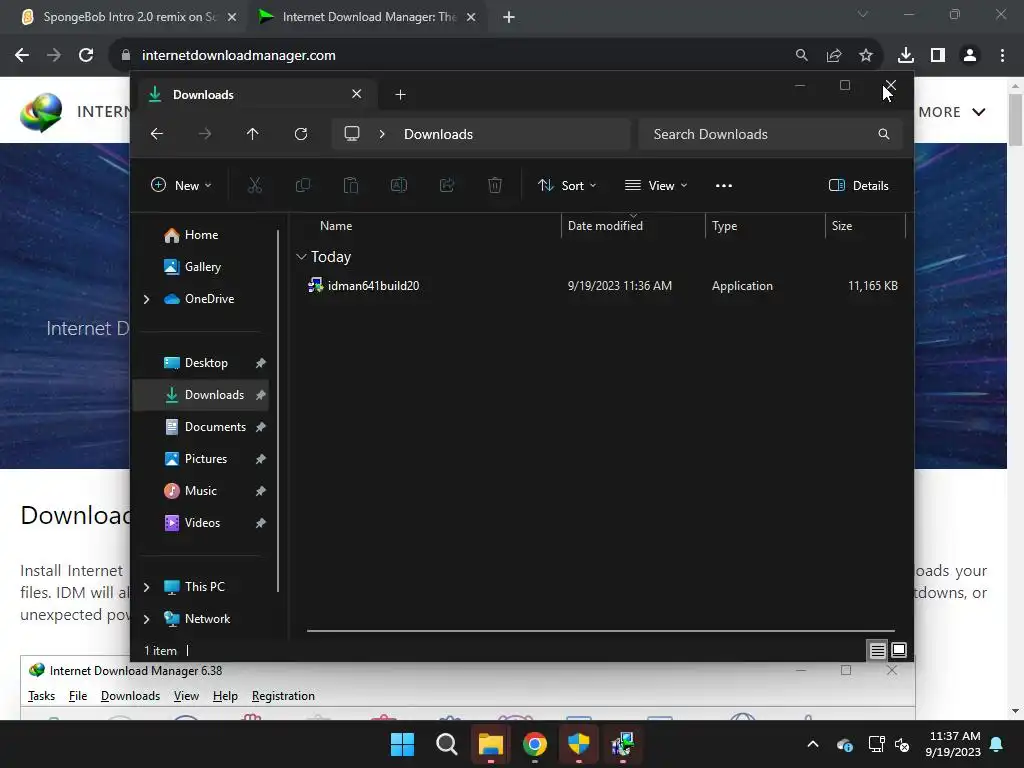Toggle the Details pane button
Screen dimensions: 1024x768
[x=858, y=185]
